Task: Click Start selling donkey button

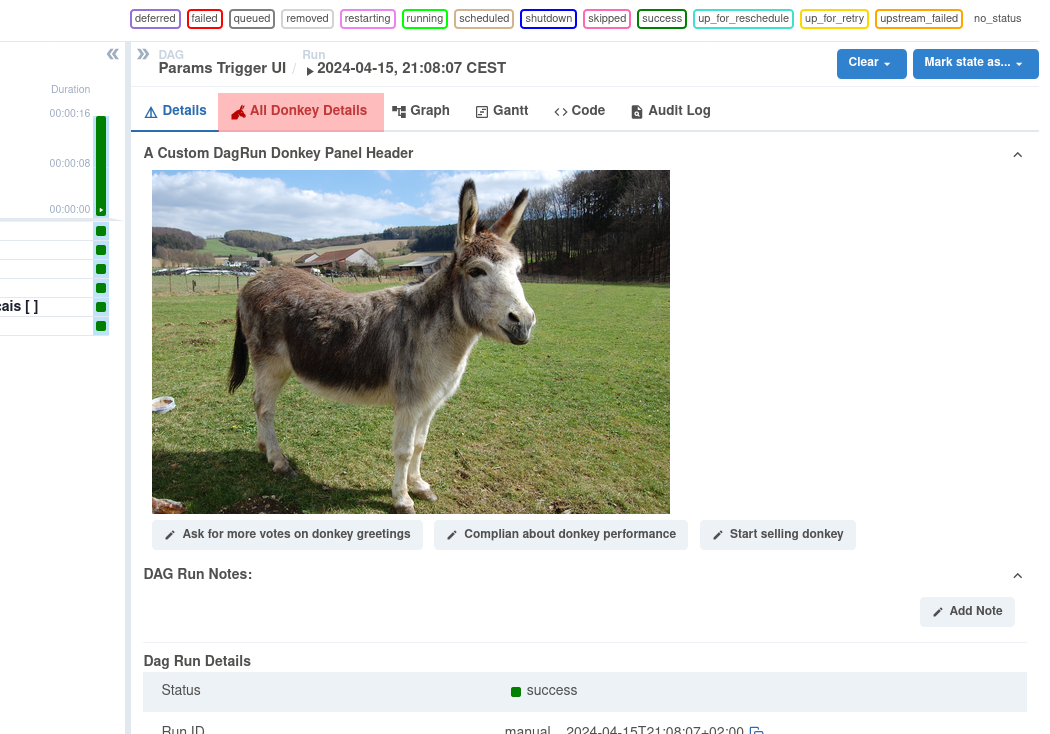Action: (x=777, y=534)
